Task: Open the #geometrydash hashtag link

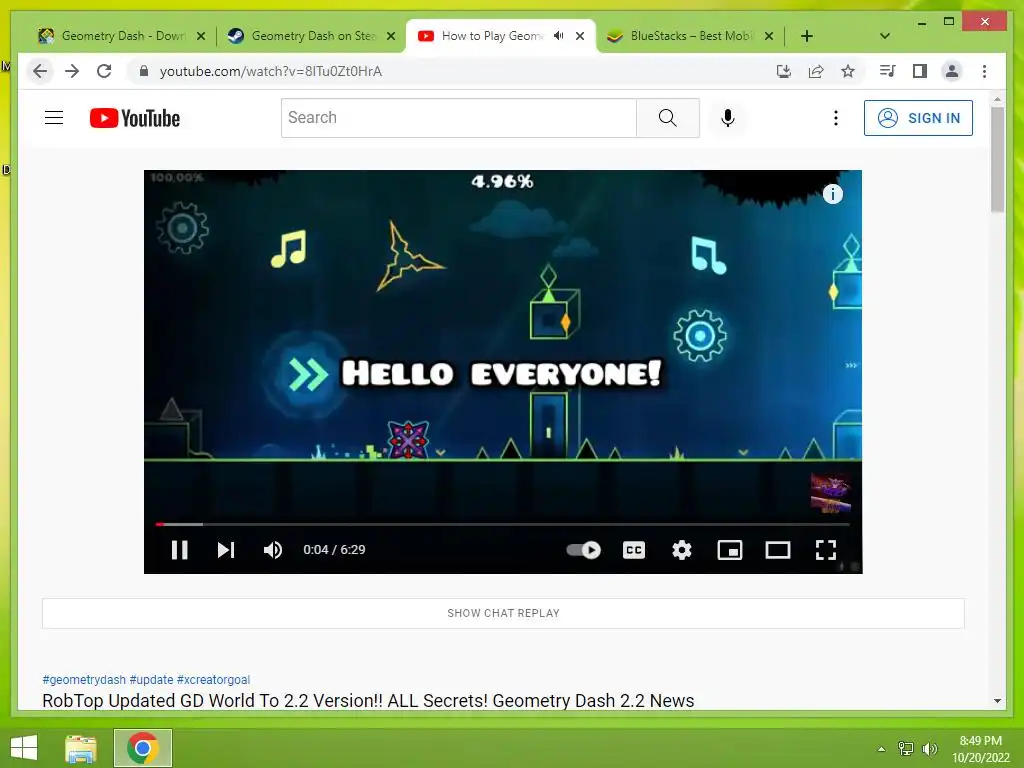Action: coord(84,679)
